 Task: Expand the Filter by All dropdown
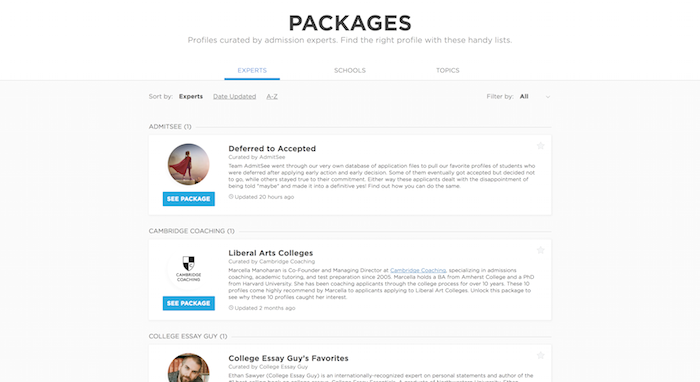(x=535, y=96)
